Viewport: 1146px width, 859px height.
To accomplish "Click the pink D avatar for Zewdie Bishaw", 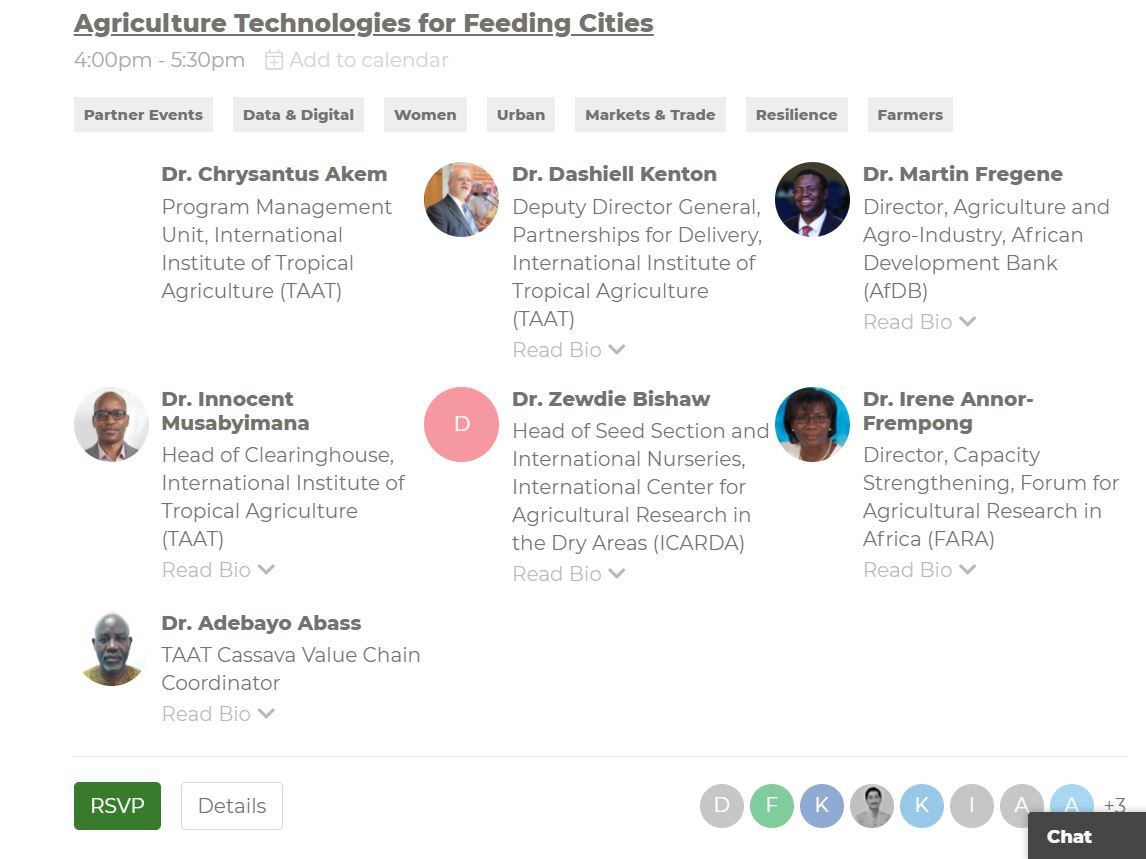I will (461, 424).
